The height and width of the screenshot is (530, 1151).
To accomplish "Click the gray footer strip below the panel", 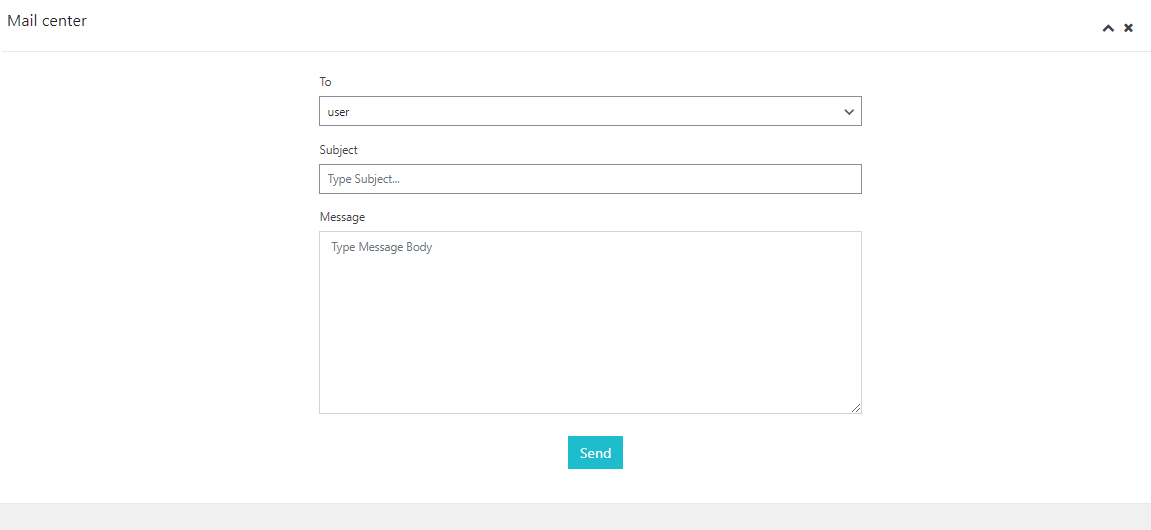I will [x=575, y=516].
